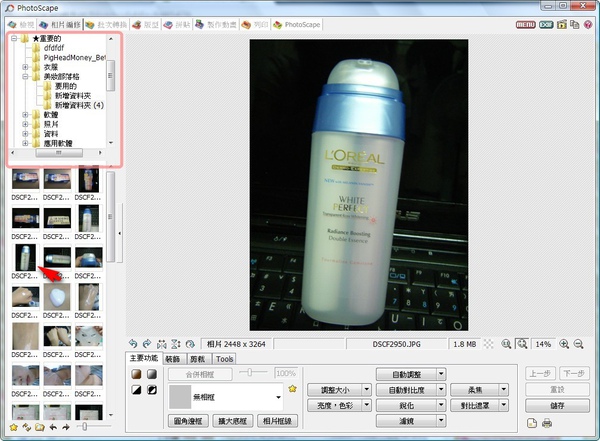Click the zoom out magnifier
Image resolution: width=600 pixels, height=441 pixels.
pos(579,344)
